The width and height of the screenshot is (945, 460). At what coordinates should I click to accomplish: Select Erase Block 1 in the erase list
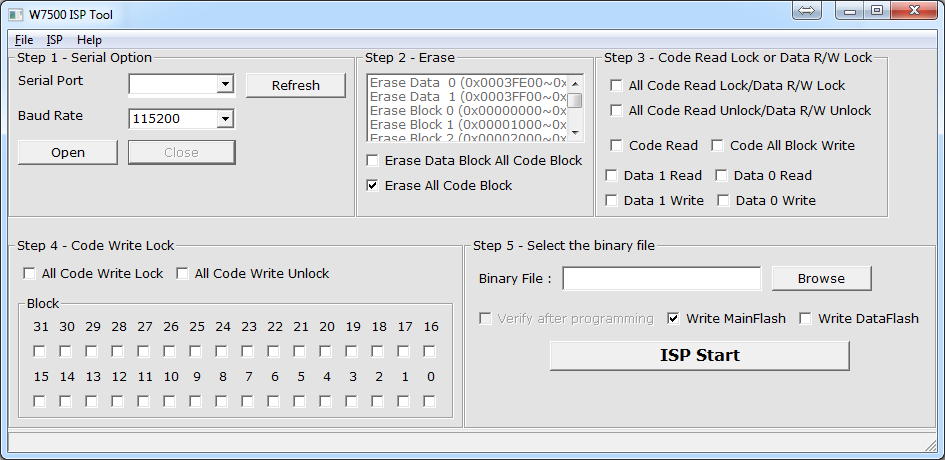[x=468, y=124]
